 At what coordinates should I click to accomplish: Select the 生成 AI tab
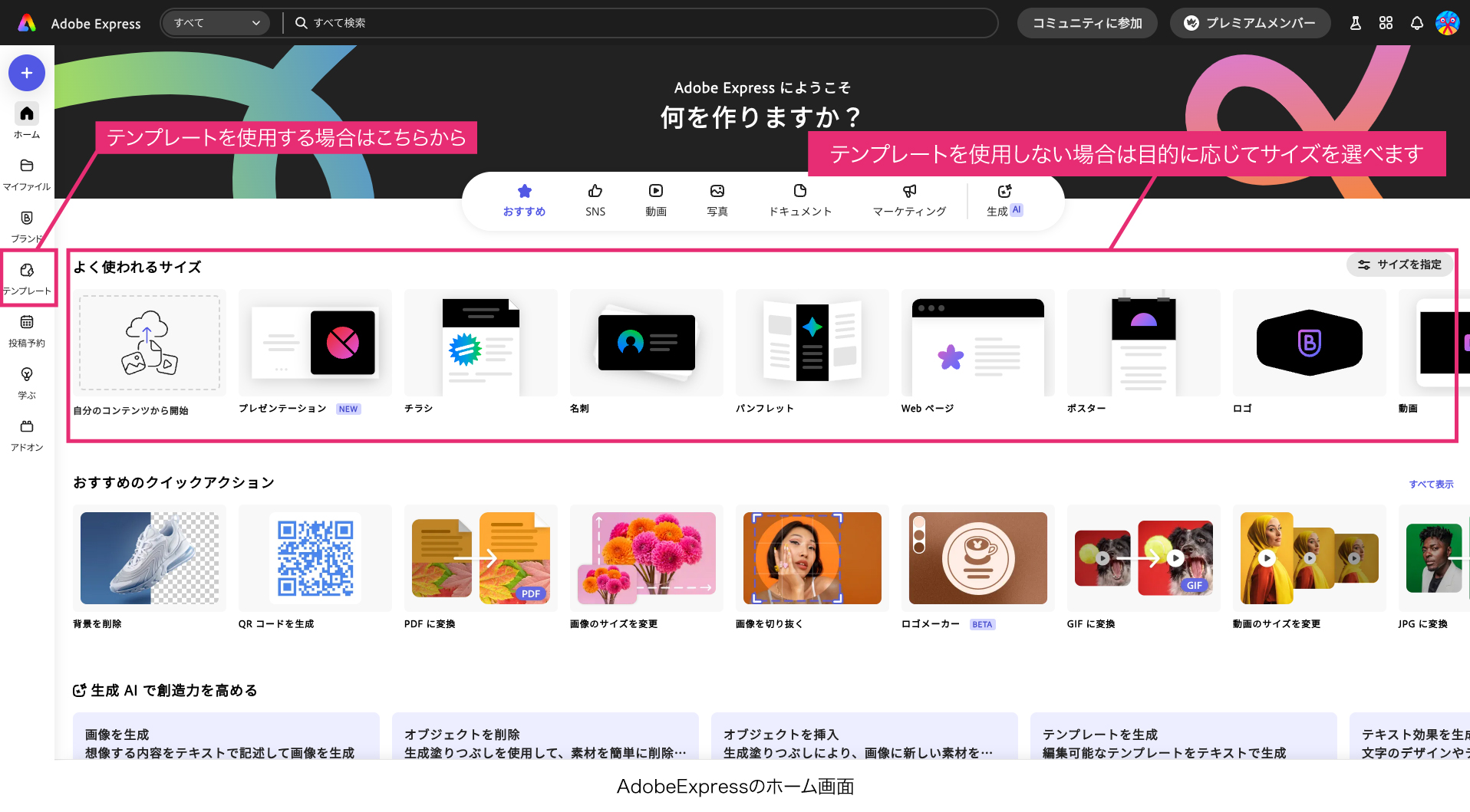(x=1004, y=199)
